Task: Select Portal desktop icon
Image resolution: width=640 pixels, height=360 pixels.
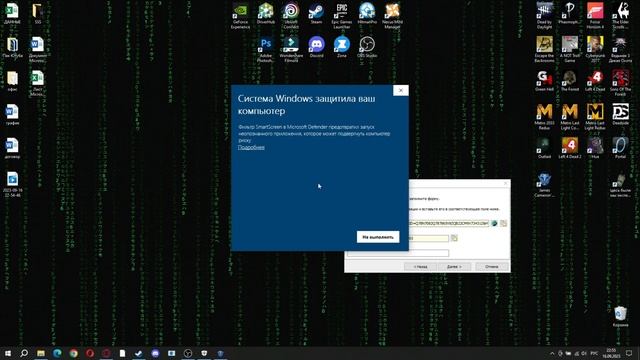Action: click(x=620, y=147)
